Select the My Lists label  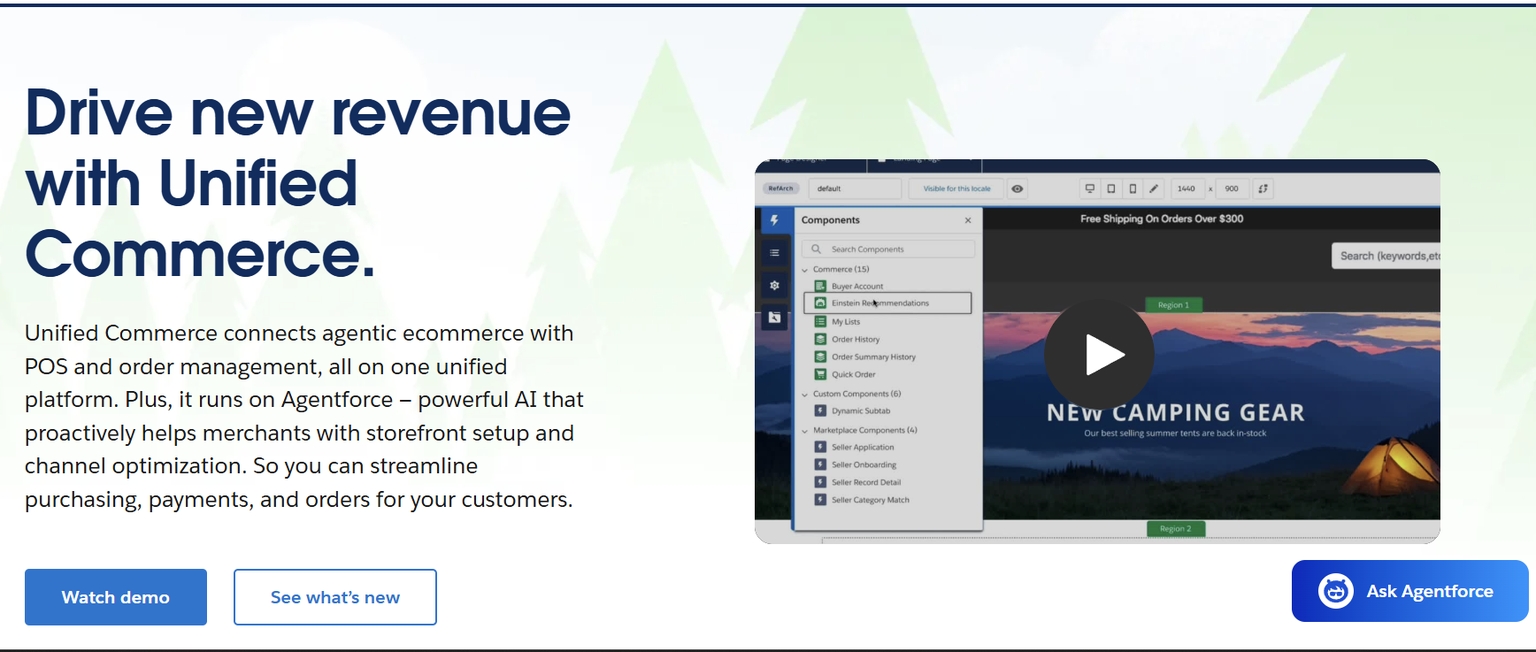coord(846,322)
